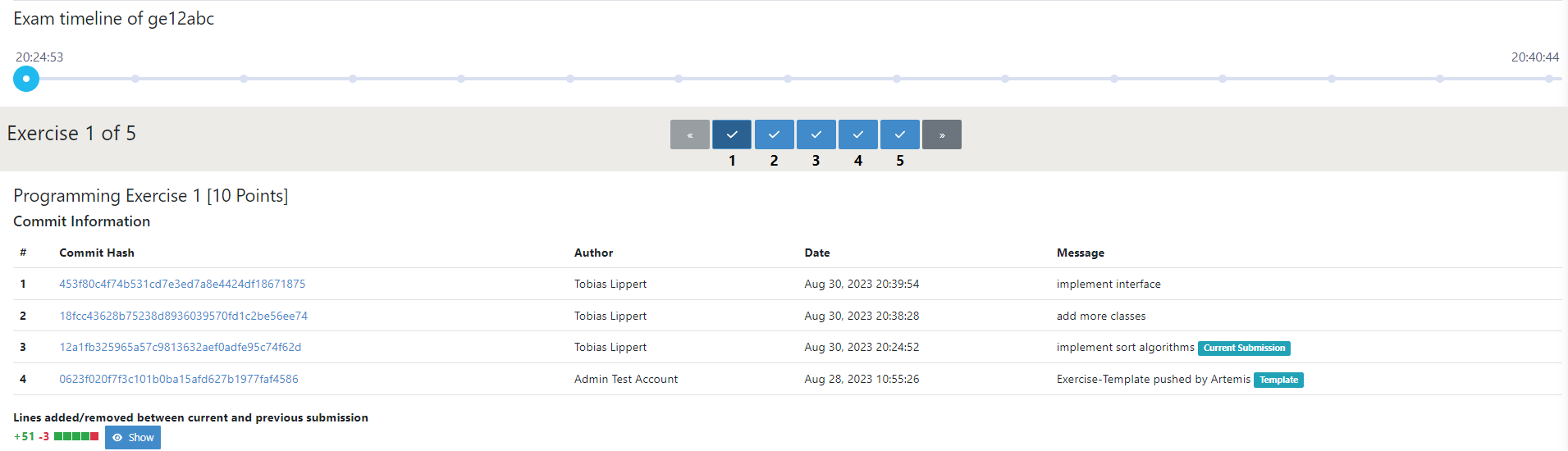1568x451 pixels.
Task: Select the second timeline marker dot
Action: tap(135, 79)
